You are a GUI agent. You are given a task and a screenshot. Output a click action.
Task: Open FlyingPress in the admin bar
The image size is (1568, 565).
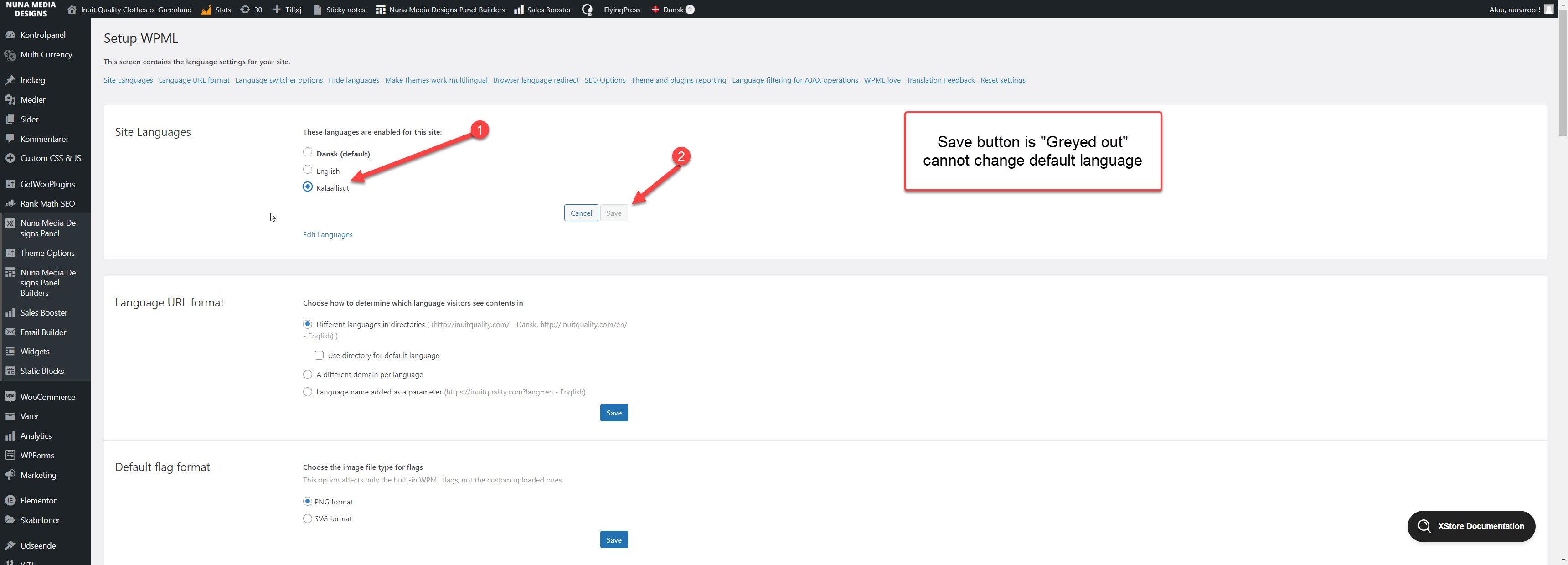click(x=621, y=9)
